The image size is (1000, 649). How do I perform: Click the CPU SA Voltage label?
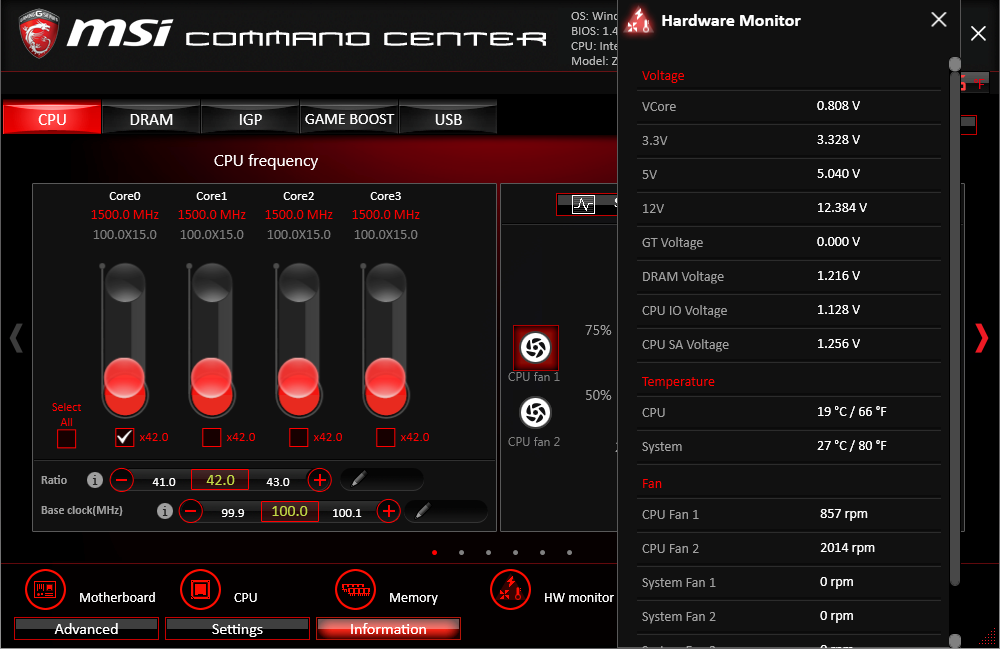pyautogui.click(x=685, y=344)
